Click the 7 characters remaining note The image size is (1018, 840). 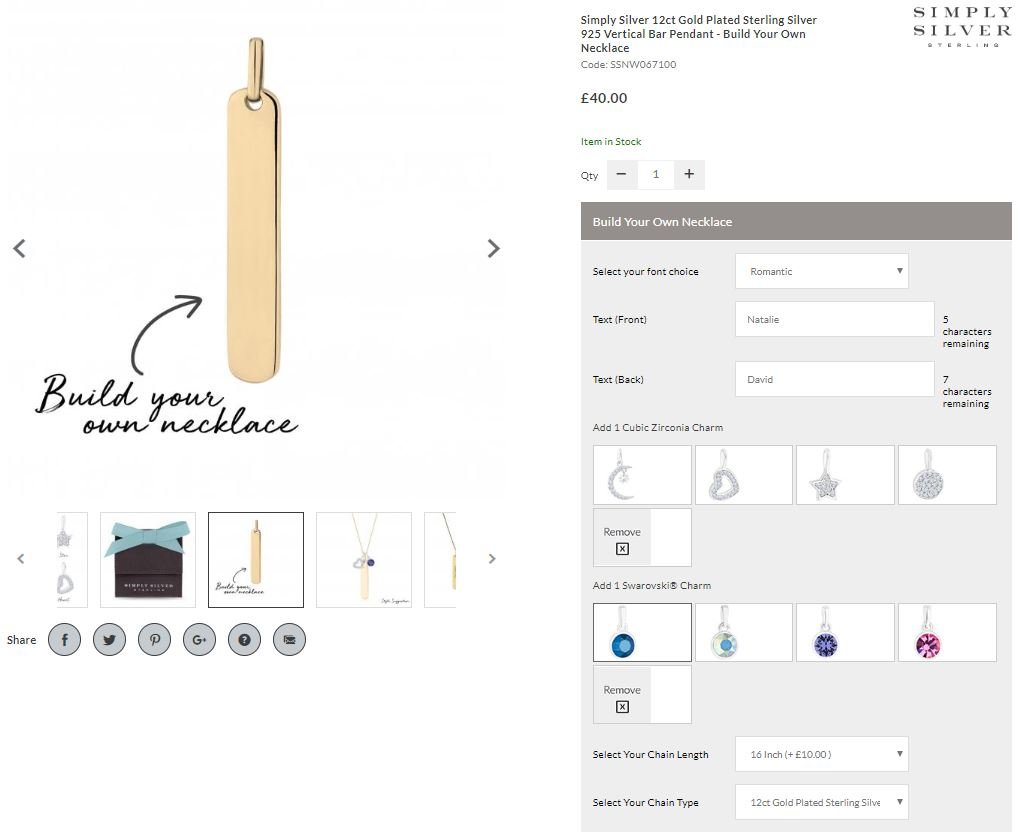pyautogui.click(x=967, y=391)
